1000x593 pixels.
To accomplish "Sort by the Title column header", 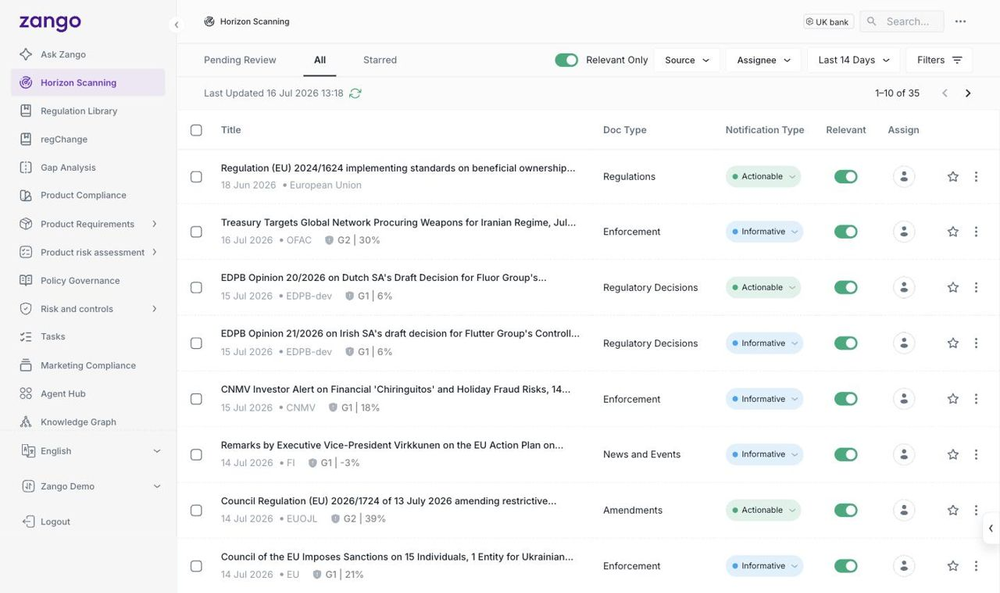I will coord(231,130).
